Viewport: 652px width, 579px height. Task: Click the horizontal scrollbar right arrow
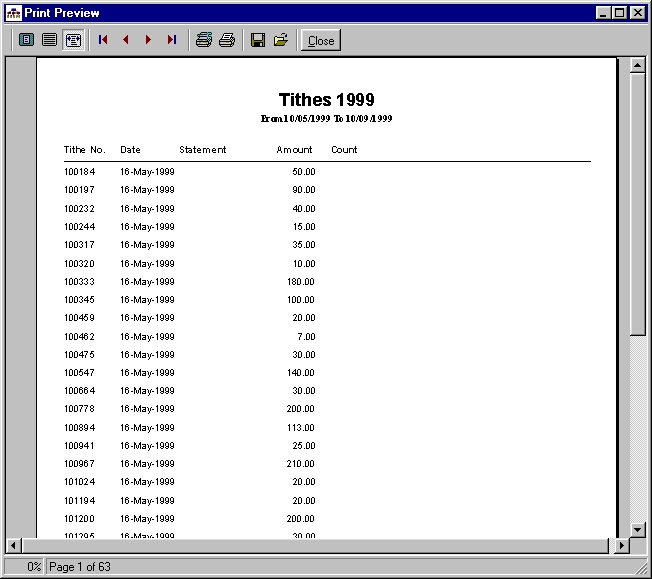click(622, 545)
